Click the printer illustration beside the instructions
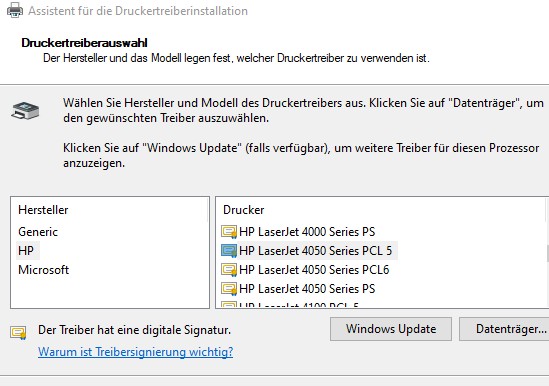Viewport: 549px width, 386px height. coord(25,111)
